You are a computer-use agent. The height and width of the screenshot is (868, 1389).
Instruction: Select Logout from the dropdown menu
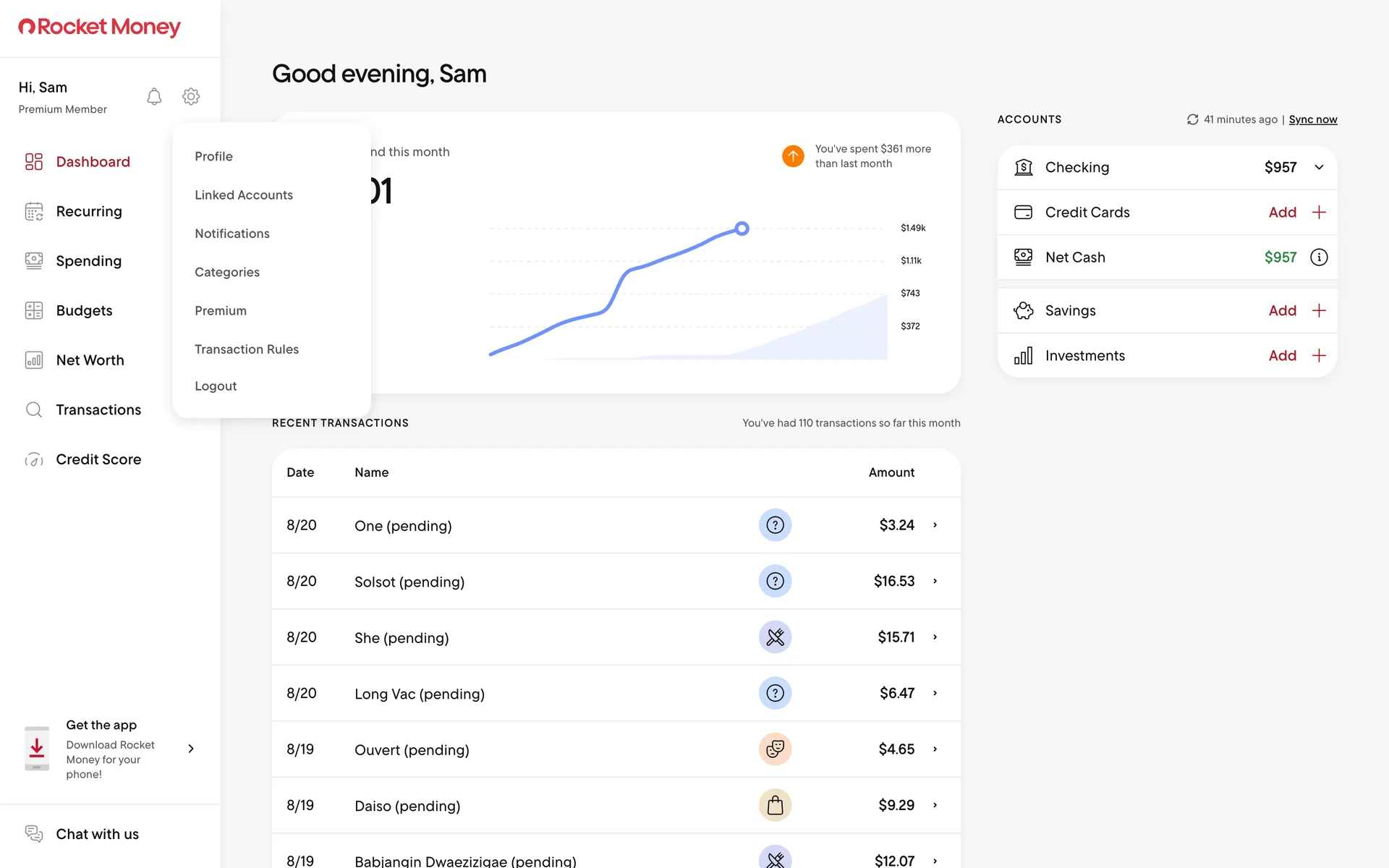[x=216, y=386]
